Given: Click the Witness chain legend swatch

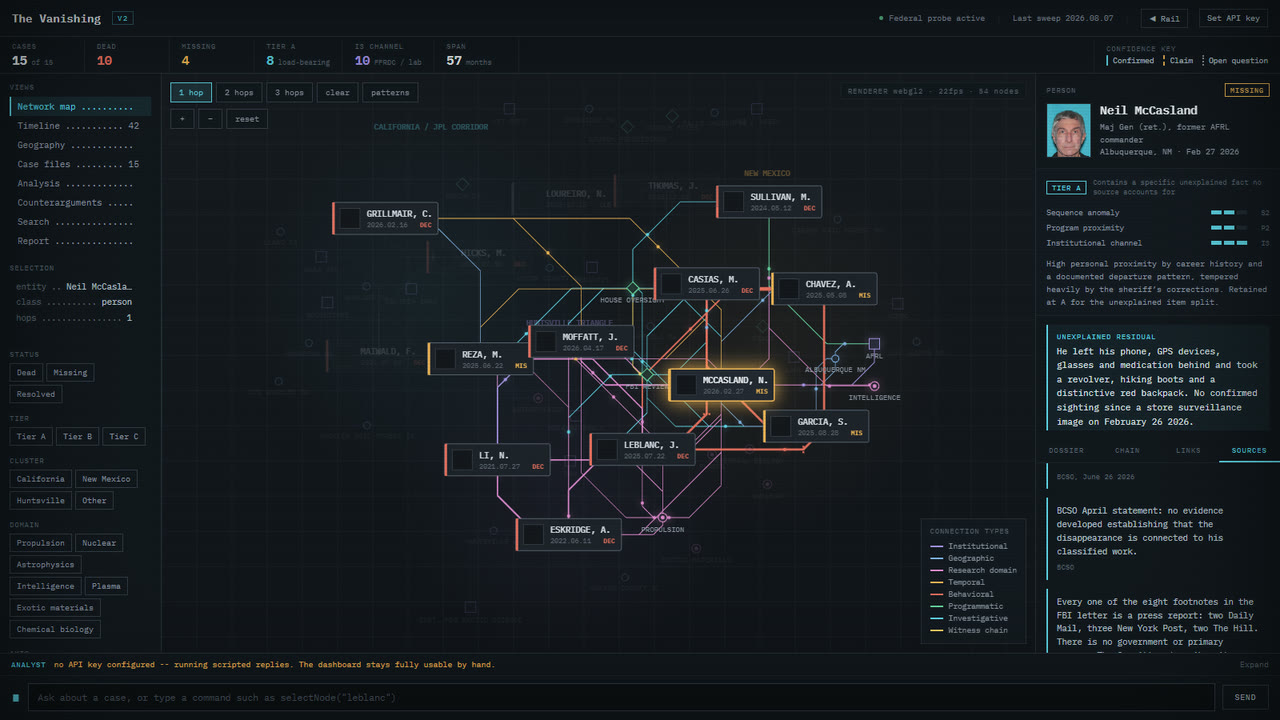Looking at the screenshot, I should [x=937, y=630].
